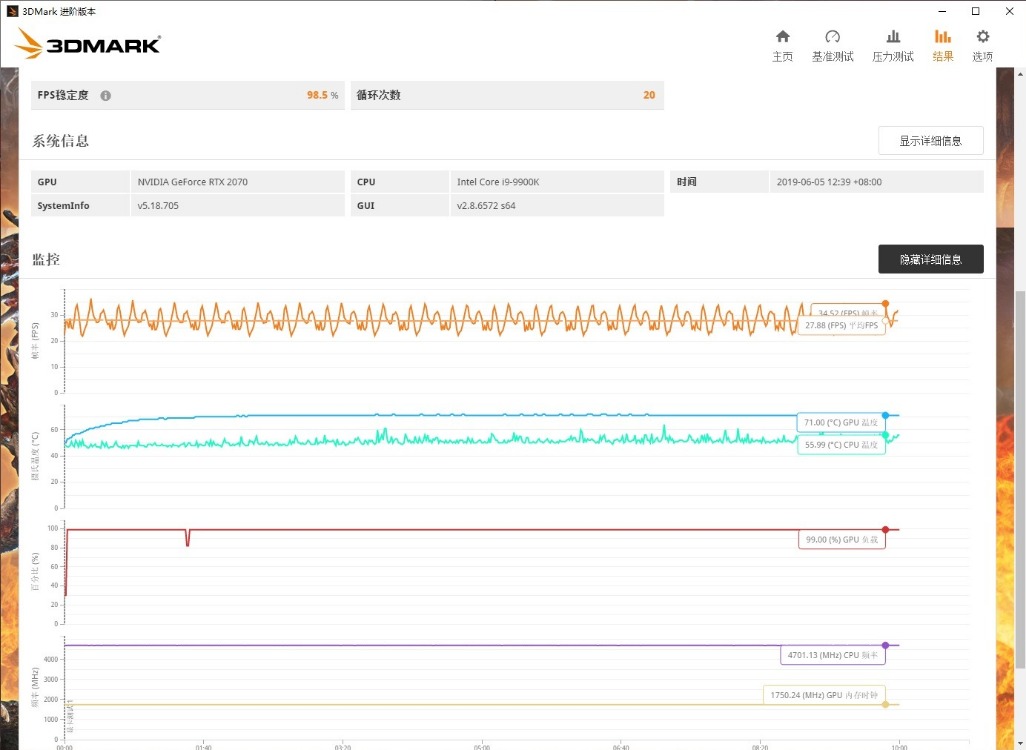Click the 监控 section heading
1026x750 pixels.
pos(46,259)
